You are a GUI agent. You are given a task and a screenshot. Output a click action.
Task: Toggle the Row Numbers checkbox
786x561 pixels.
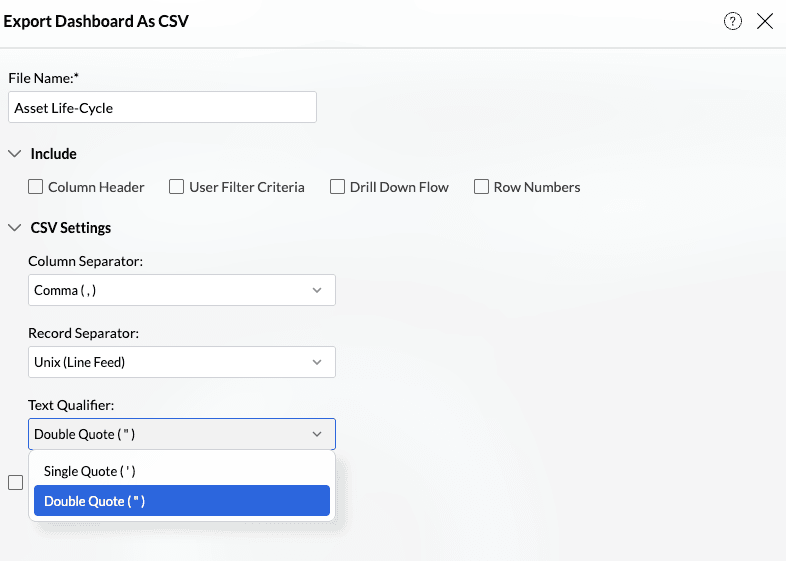481,187
